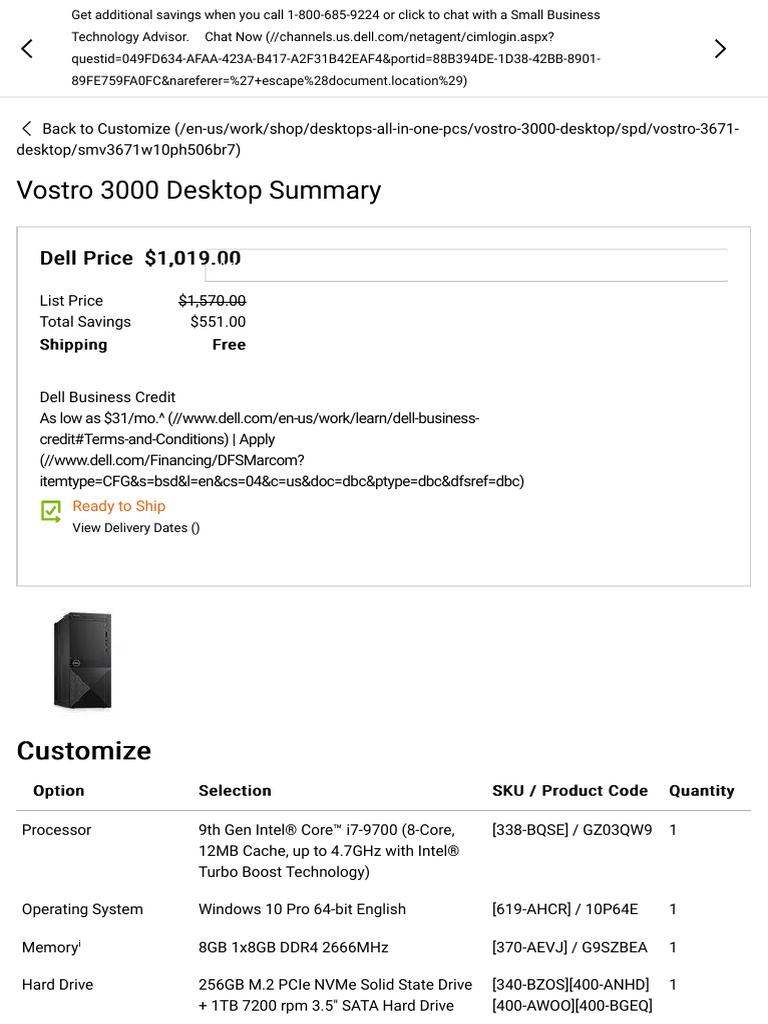768x1024 pixels.
Task: Click the next banner arrow
Action: (x=720, y=48)
